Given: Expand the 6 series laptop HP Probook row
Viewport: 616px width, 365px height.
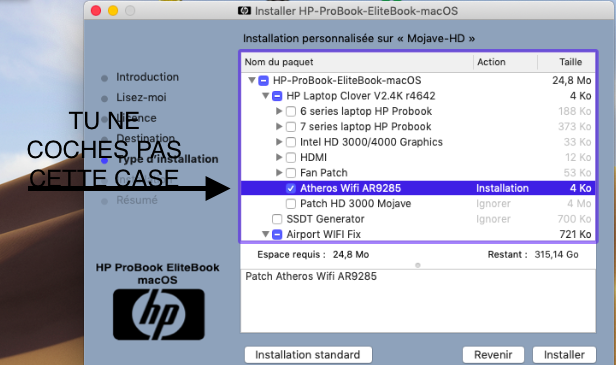Looking at the screenshot, I should click(279, 111).
